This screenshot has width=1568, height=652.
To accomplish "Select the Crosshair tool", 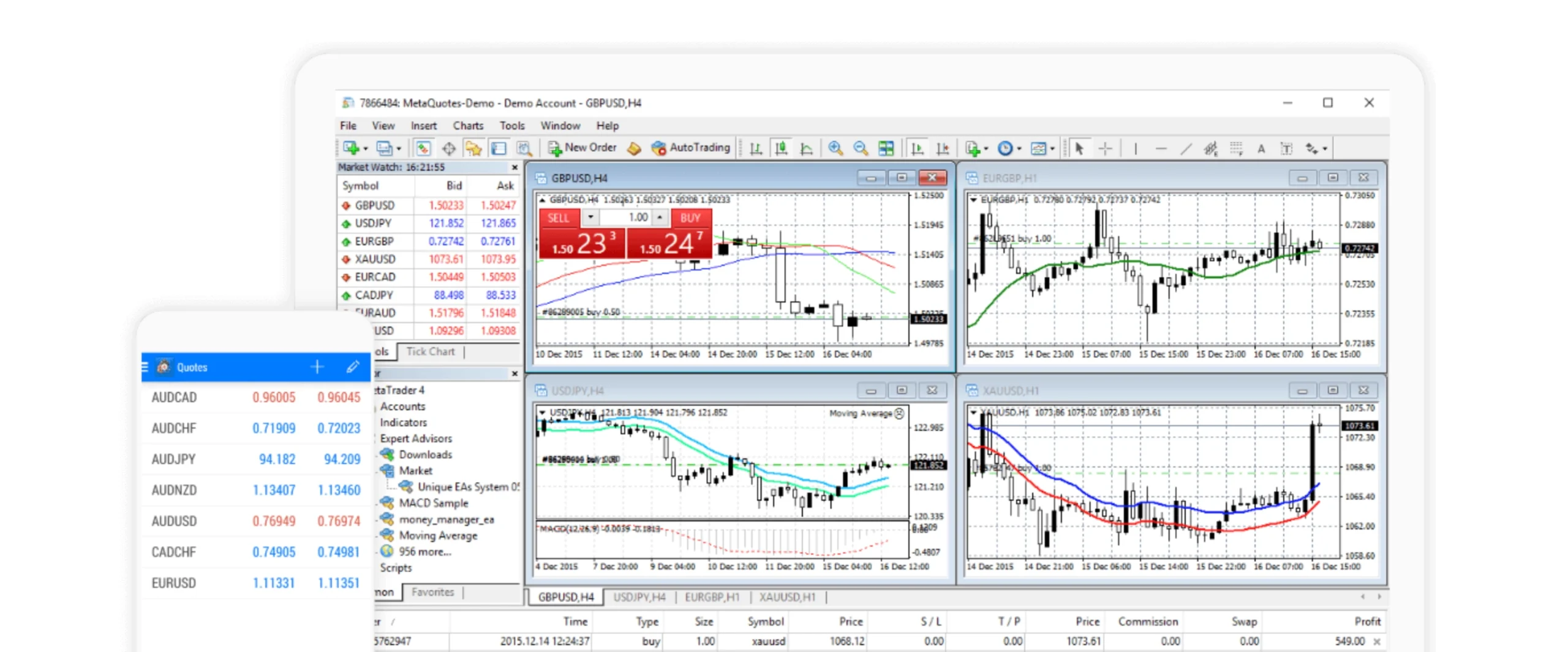I will [x=1105, y=148].
